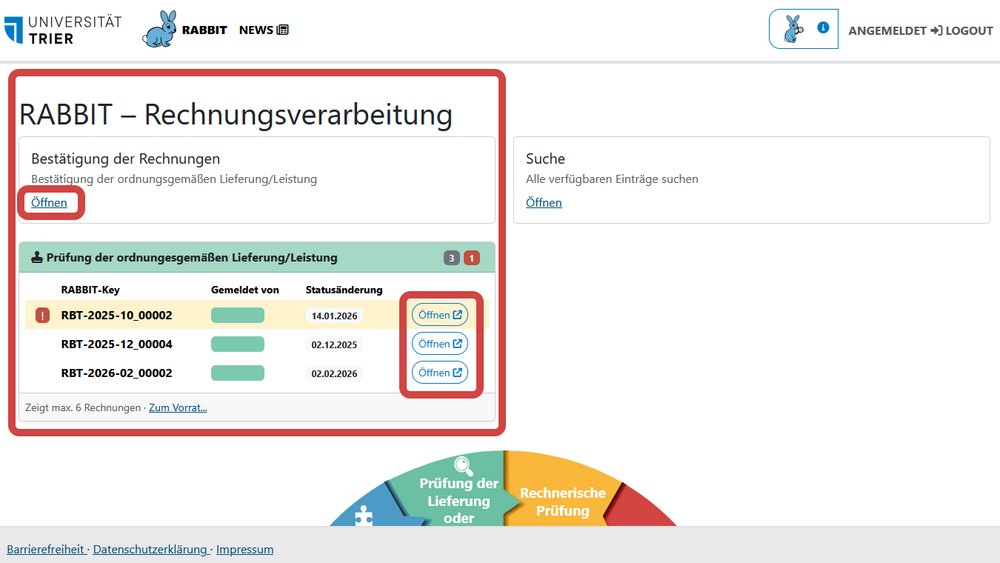Open the Suche card via Öffnen link

543,202
